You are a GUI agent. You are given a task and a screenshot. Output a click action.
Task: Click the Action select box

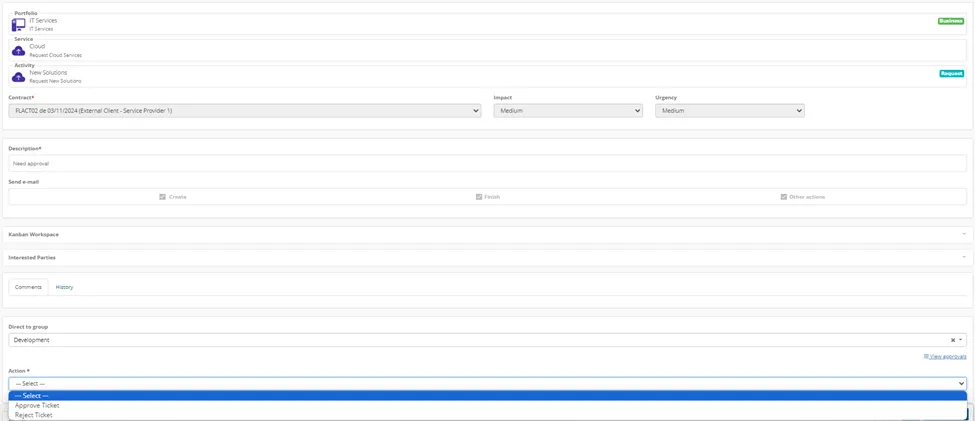pyautogui.click(x=488, y=384)
